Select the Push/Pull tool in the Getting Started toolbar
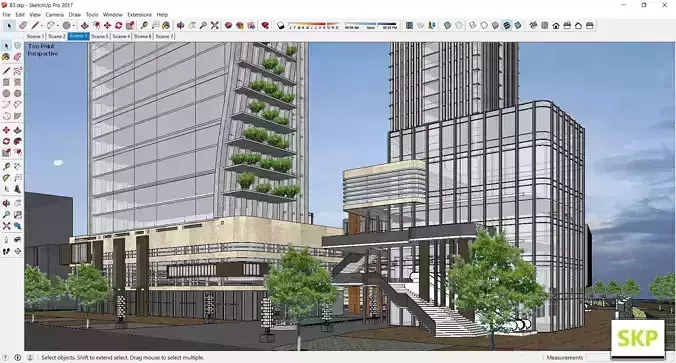 tap(84, 25)
